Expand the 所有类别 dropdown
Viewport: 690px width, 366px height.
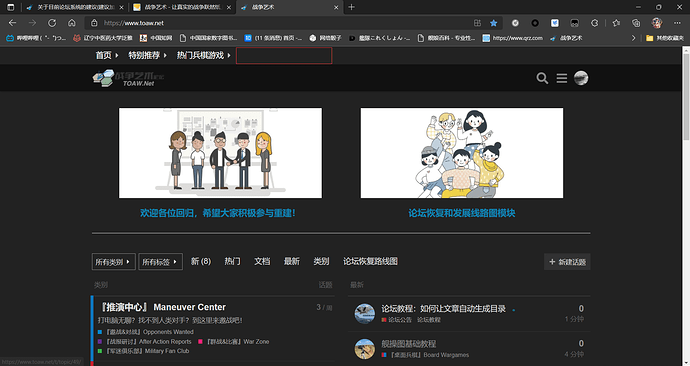(x=114, y=262)
